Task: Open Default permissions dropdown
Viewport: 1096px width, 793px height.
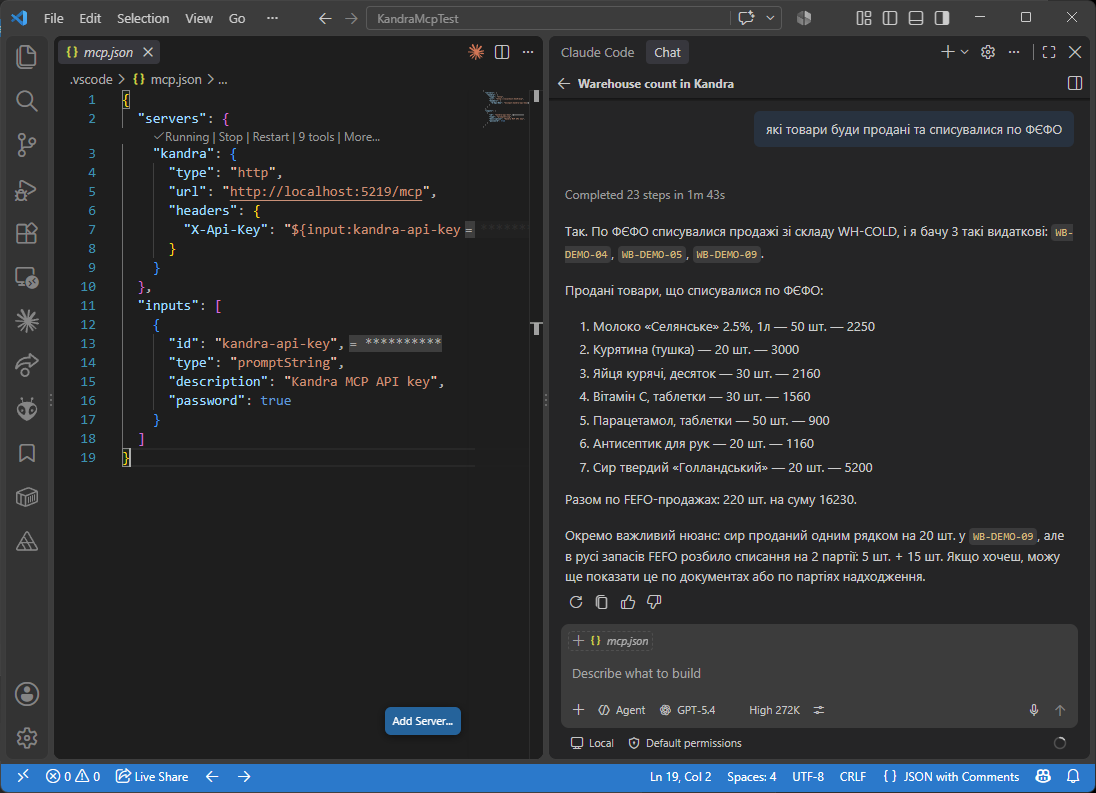Action: coord(684,743)
